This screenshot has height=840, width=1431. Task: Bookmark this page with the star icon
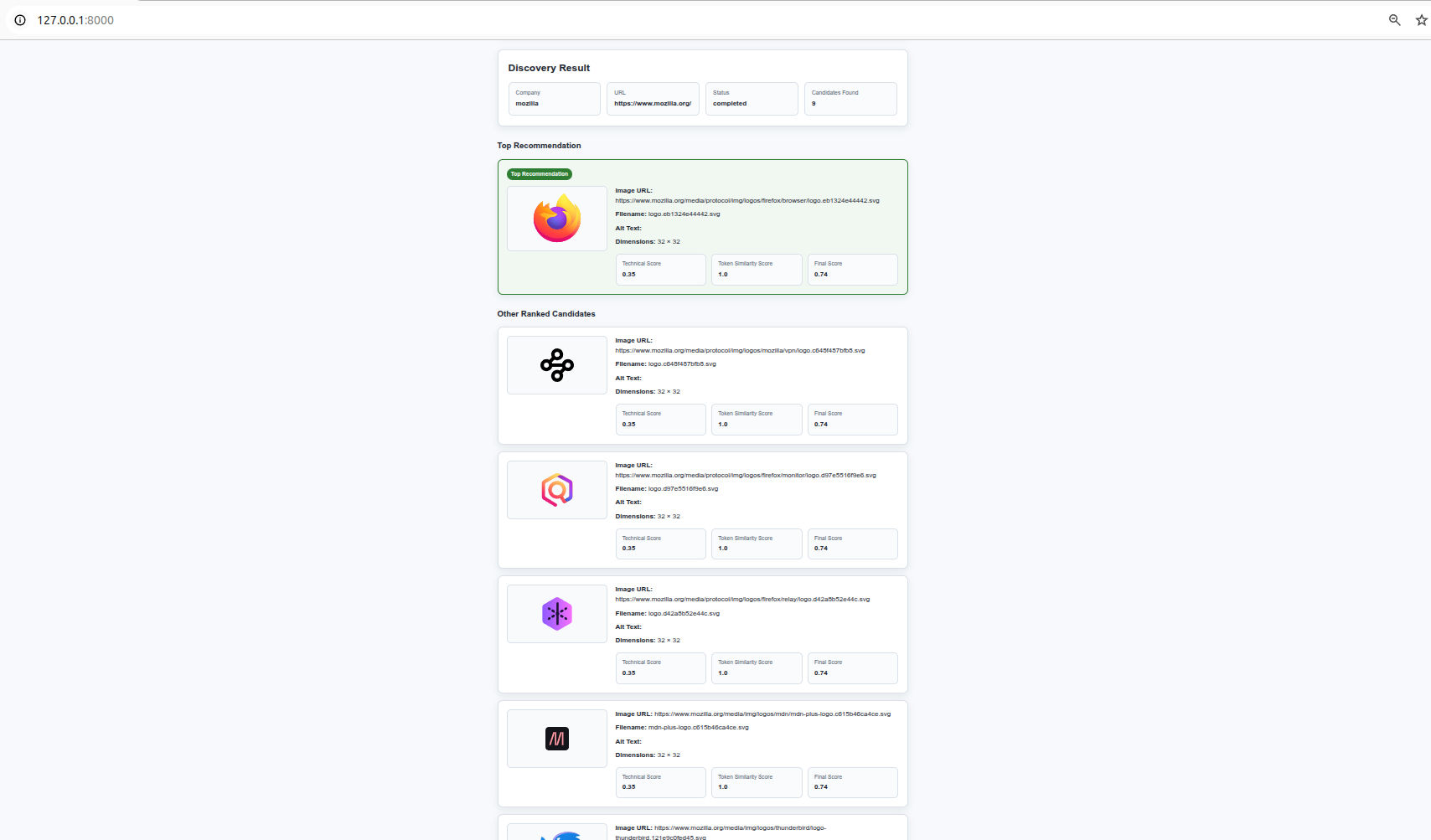coord(1422,20)
